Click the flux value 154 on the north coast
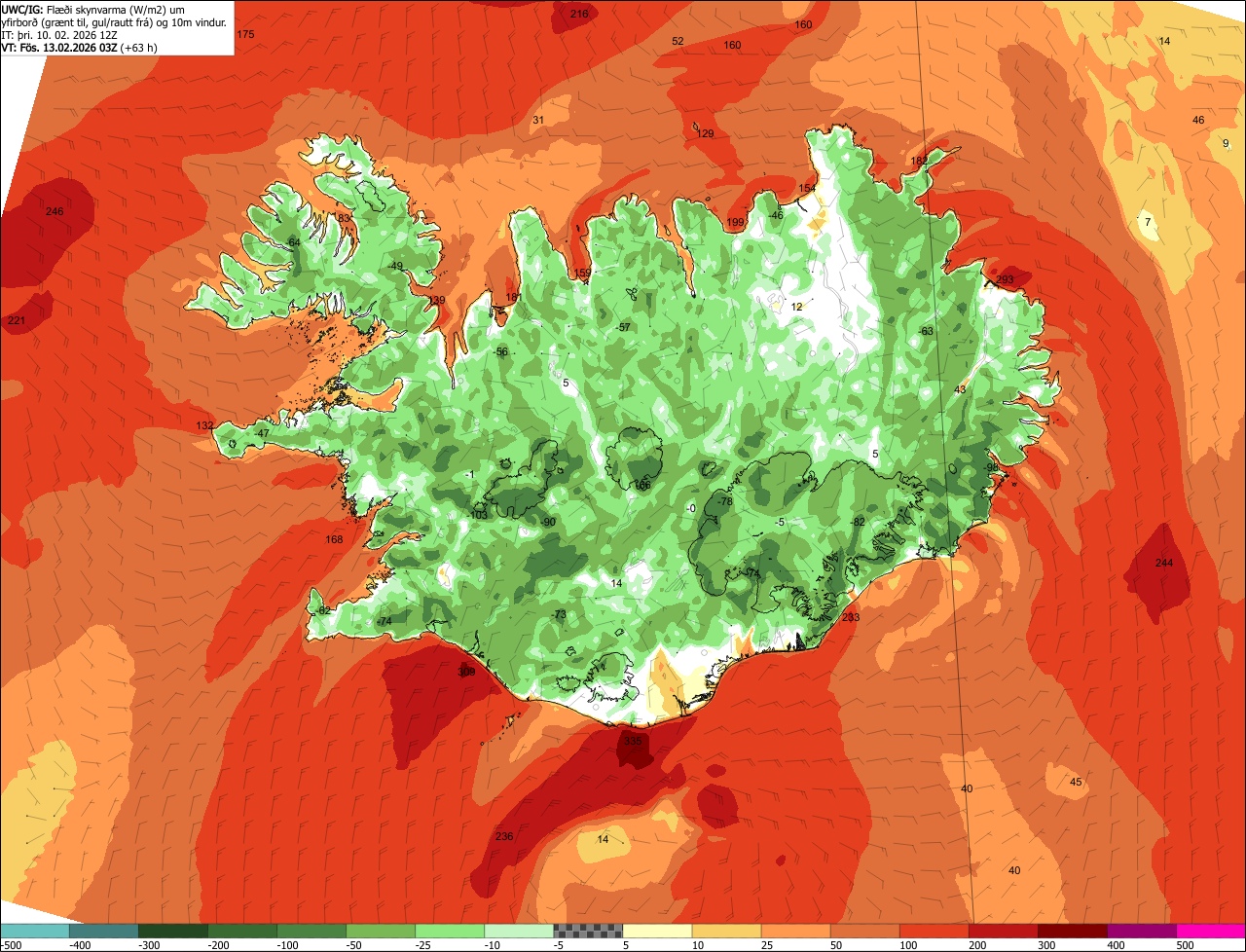The width and height of the screenshot is (1246, 952). 807,188
